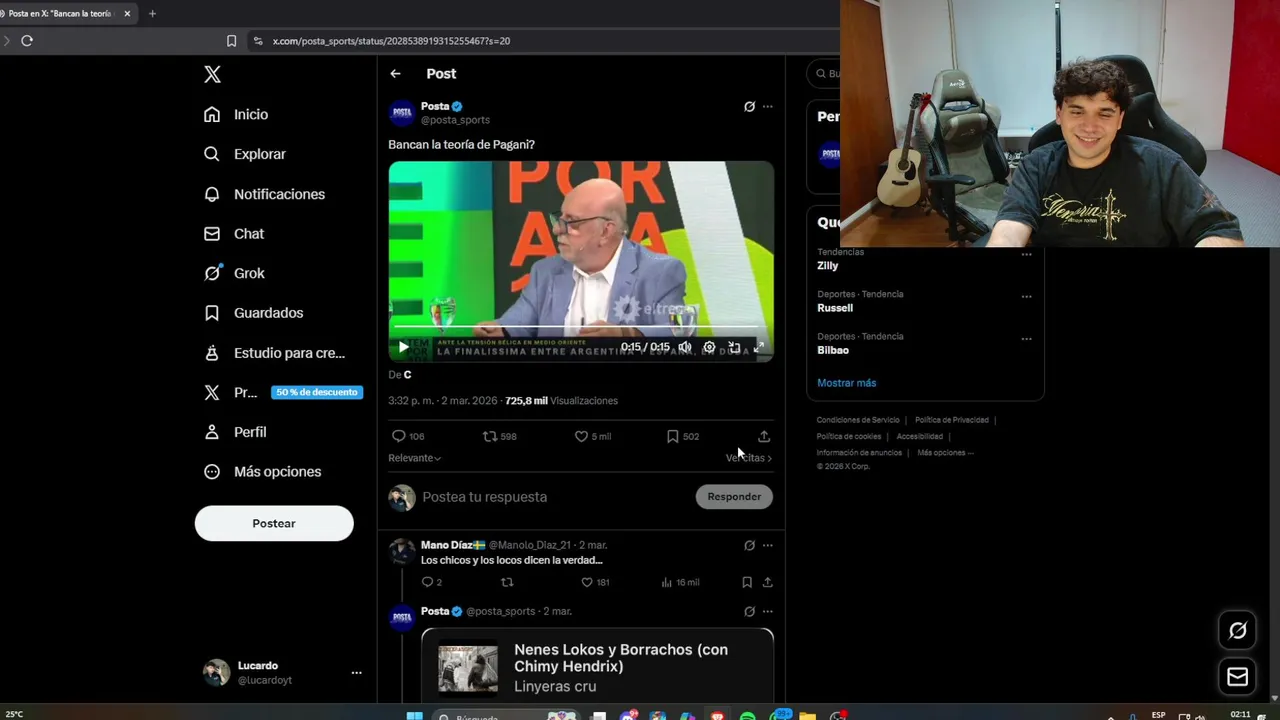The width and height of the screenshot is (1280, 720).
Task: Open more options on Posta's reply
Action: (x=767, y=611)
